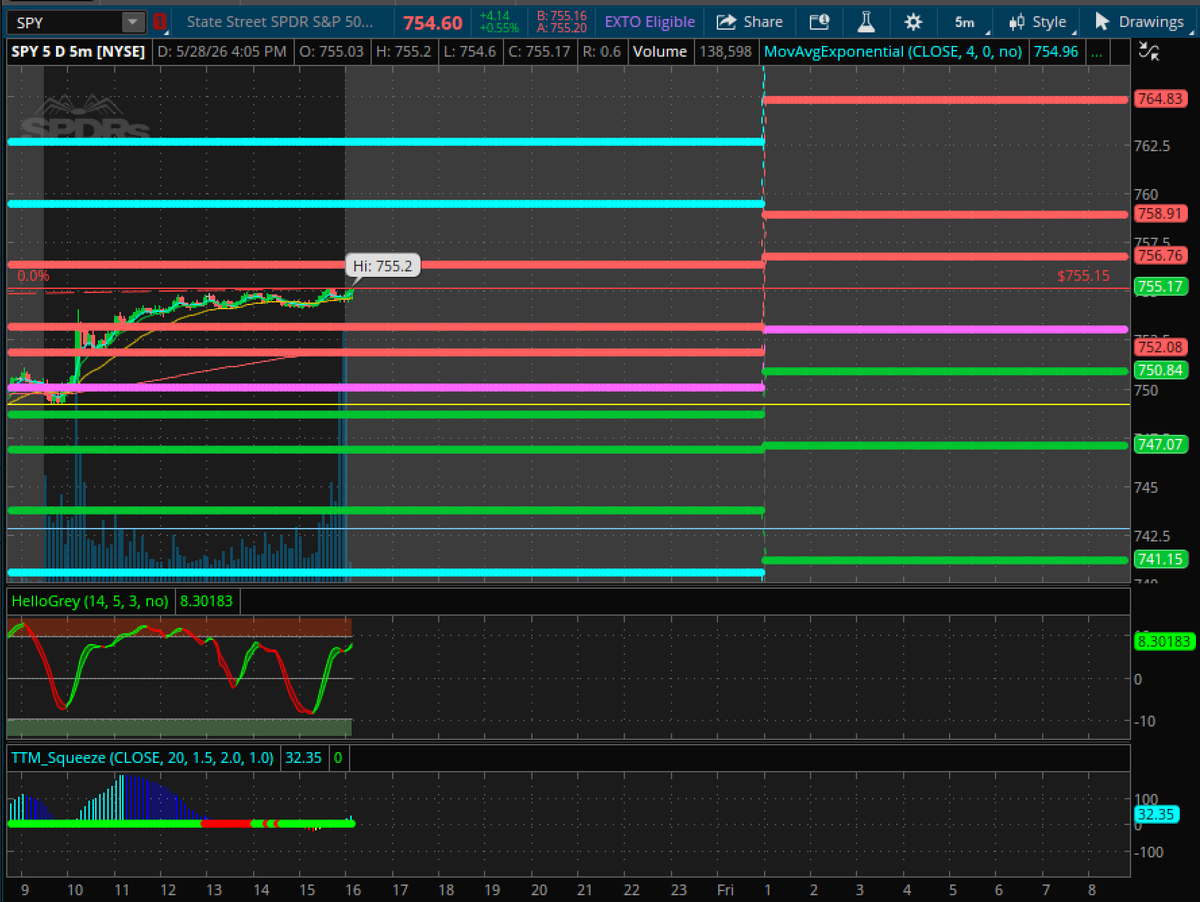This screenshot has width=1200, height=902.
Task: Click the cursor icon on Drawings
Action: click(1102, 22)
